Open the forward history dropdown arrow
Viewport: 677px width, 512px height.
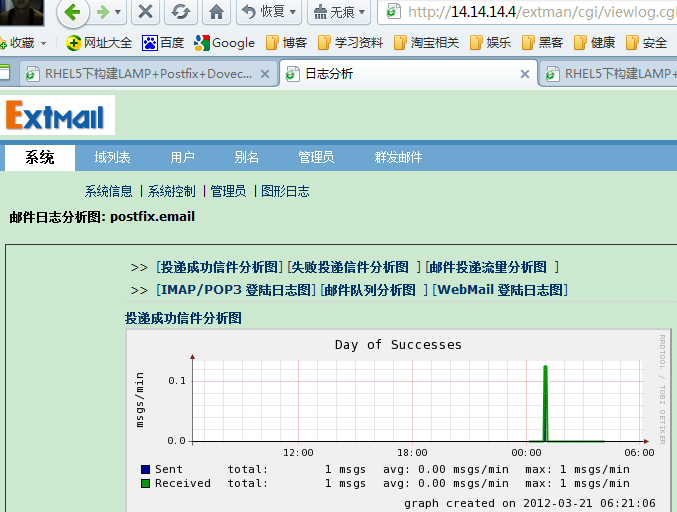coord(118,12)
